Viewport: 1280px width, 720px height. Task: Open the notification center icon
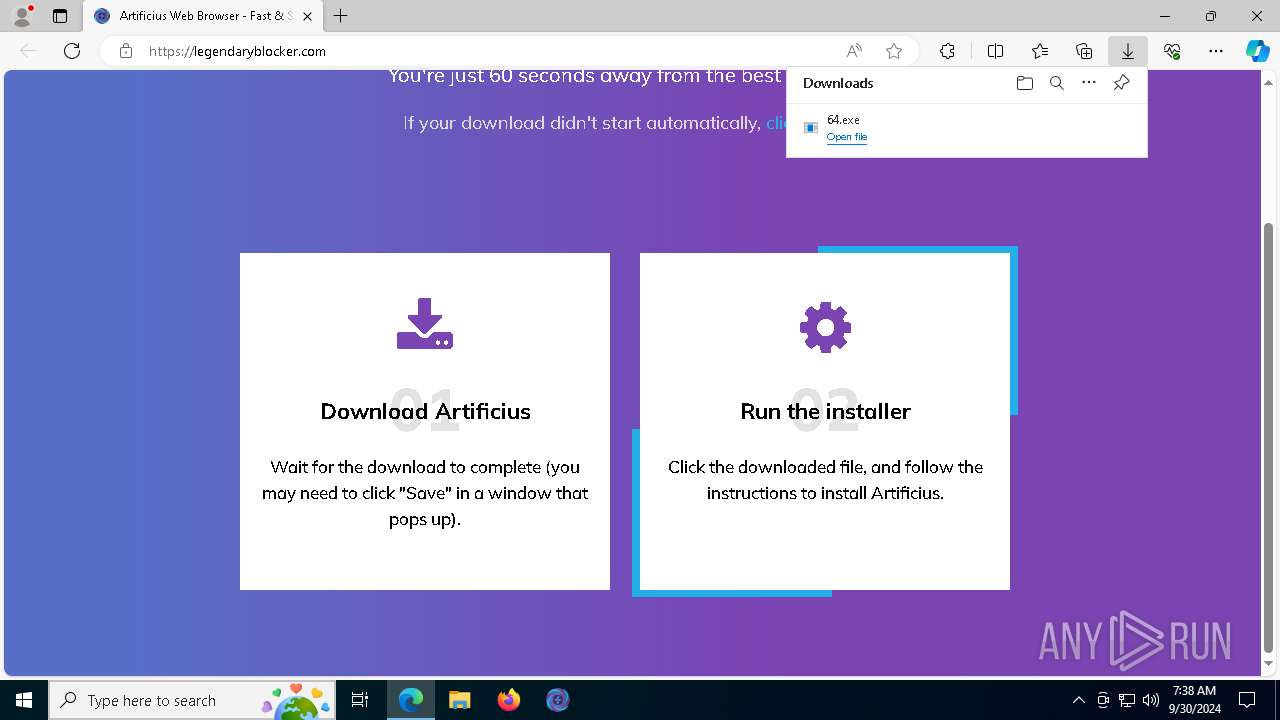point(1247,700)
